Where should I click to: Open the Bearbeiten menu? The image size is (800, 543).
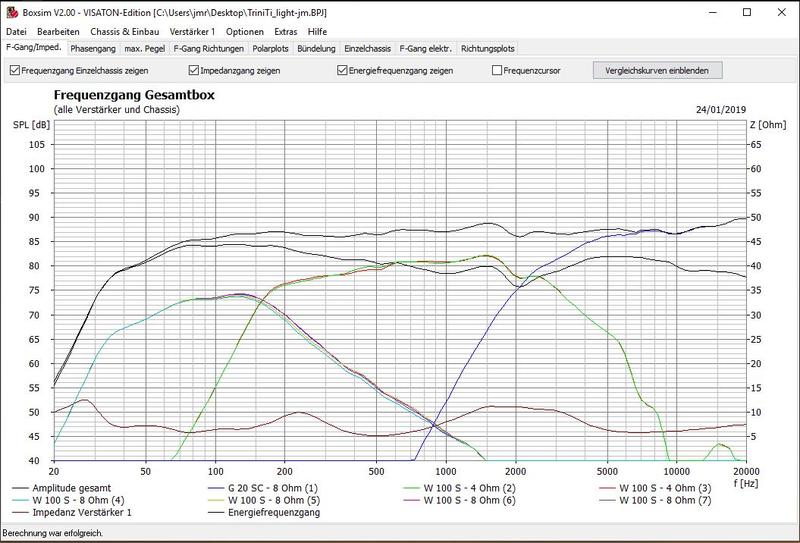(58, 32)
